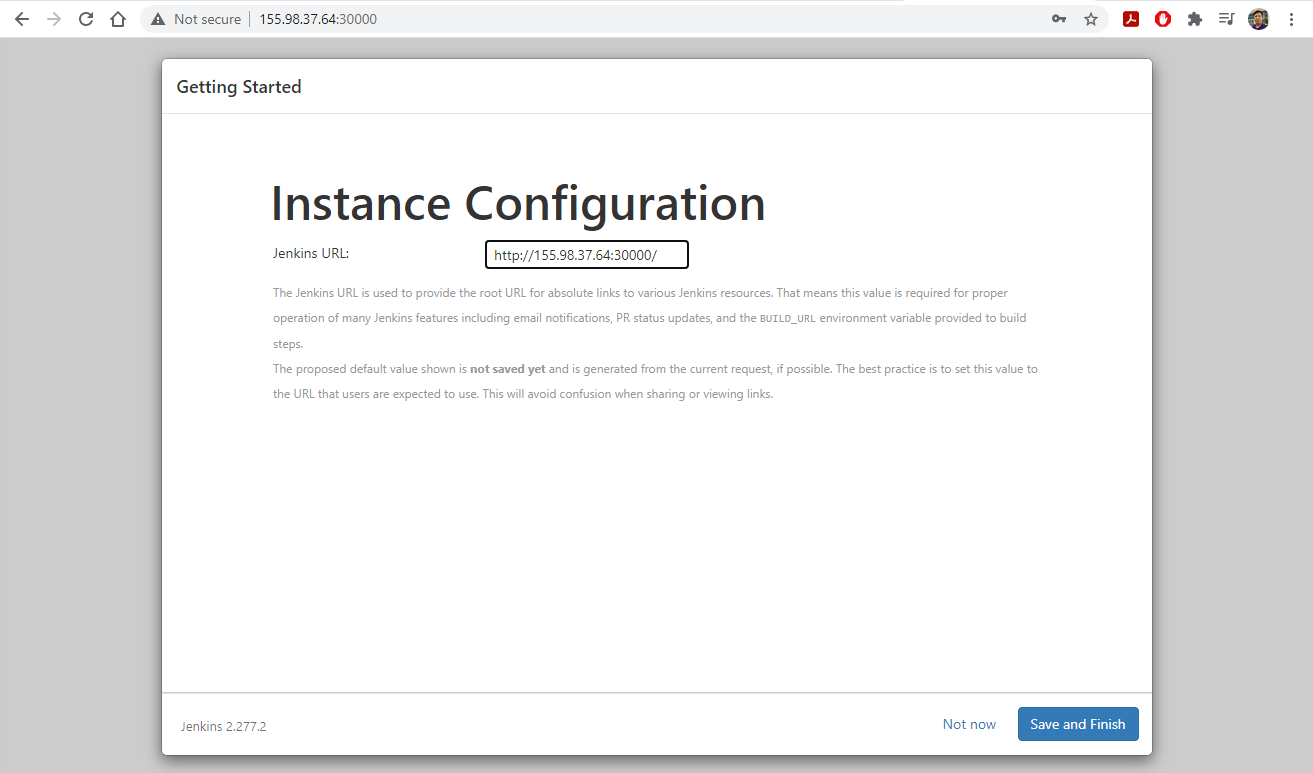Viewport: 1313px width, 773px height.
Task: Click the Jenkins 2.277.2 version text
Action: tap(224, 726)
